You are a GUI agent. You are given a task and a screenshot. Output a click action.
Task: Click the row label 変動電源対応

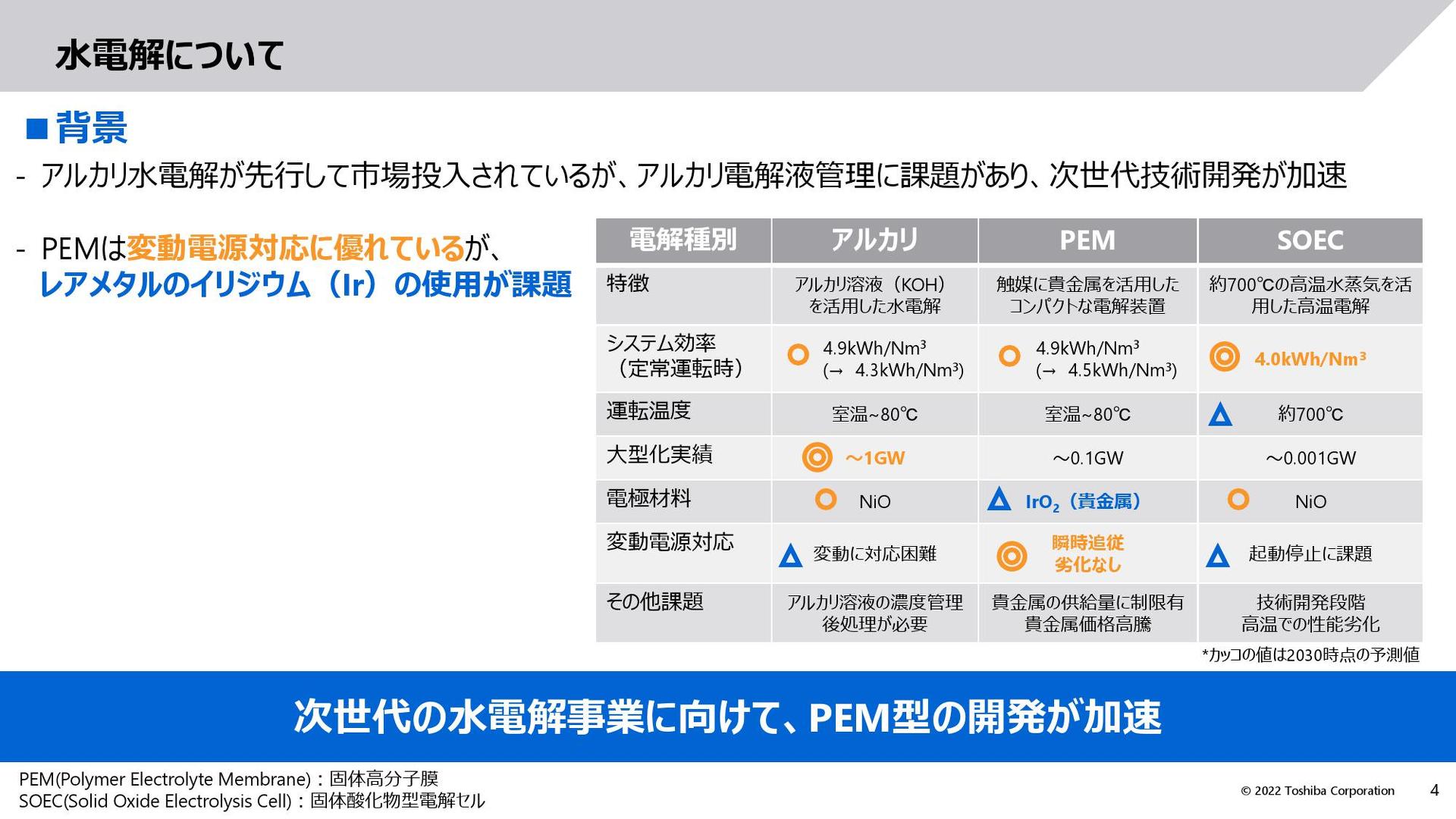click(x=670, y=541)
